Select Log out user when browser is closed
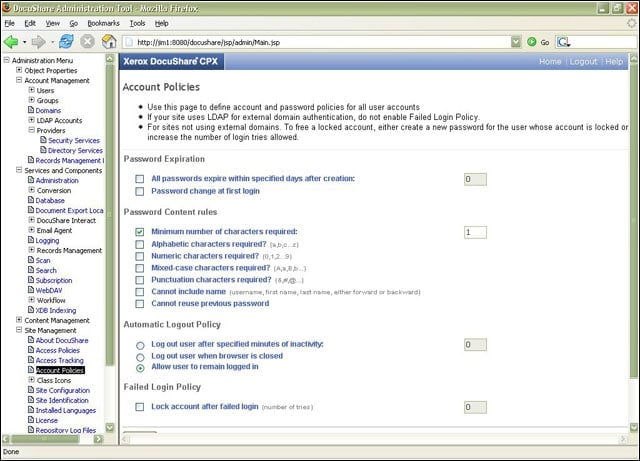This screenshot has width=640, height=461. coord(140,357)
